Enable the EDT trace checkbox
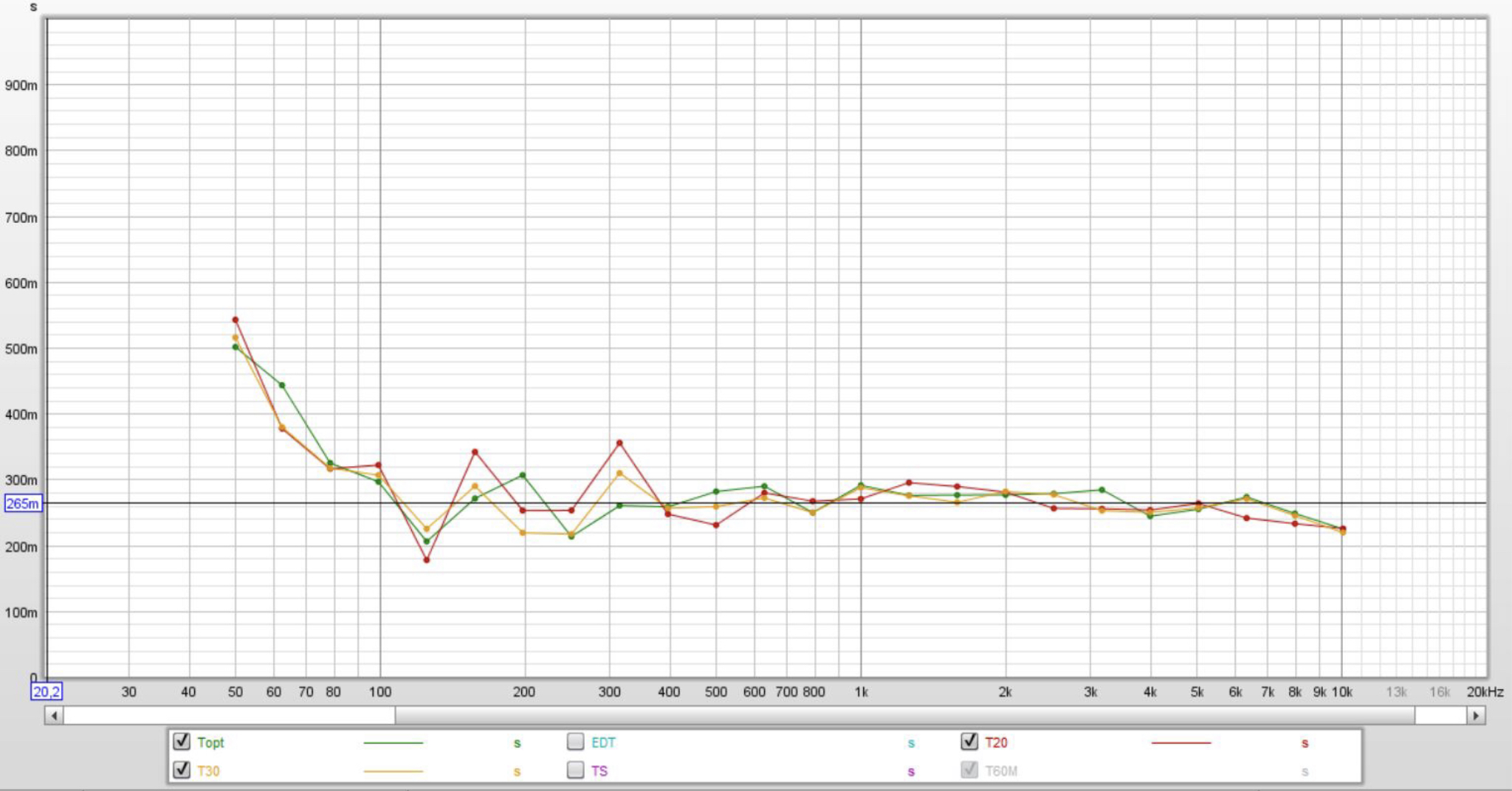The image size is (1512, 791). click(575, 742)
